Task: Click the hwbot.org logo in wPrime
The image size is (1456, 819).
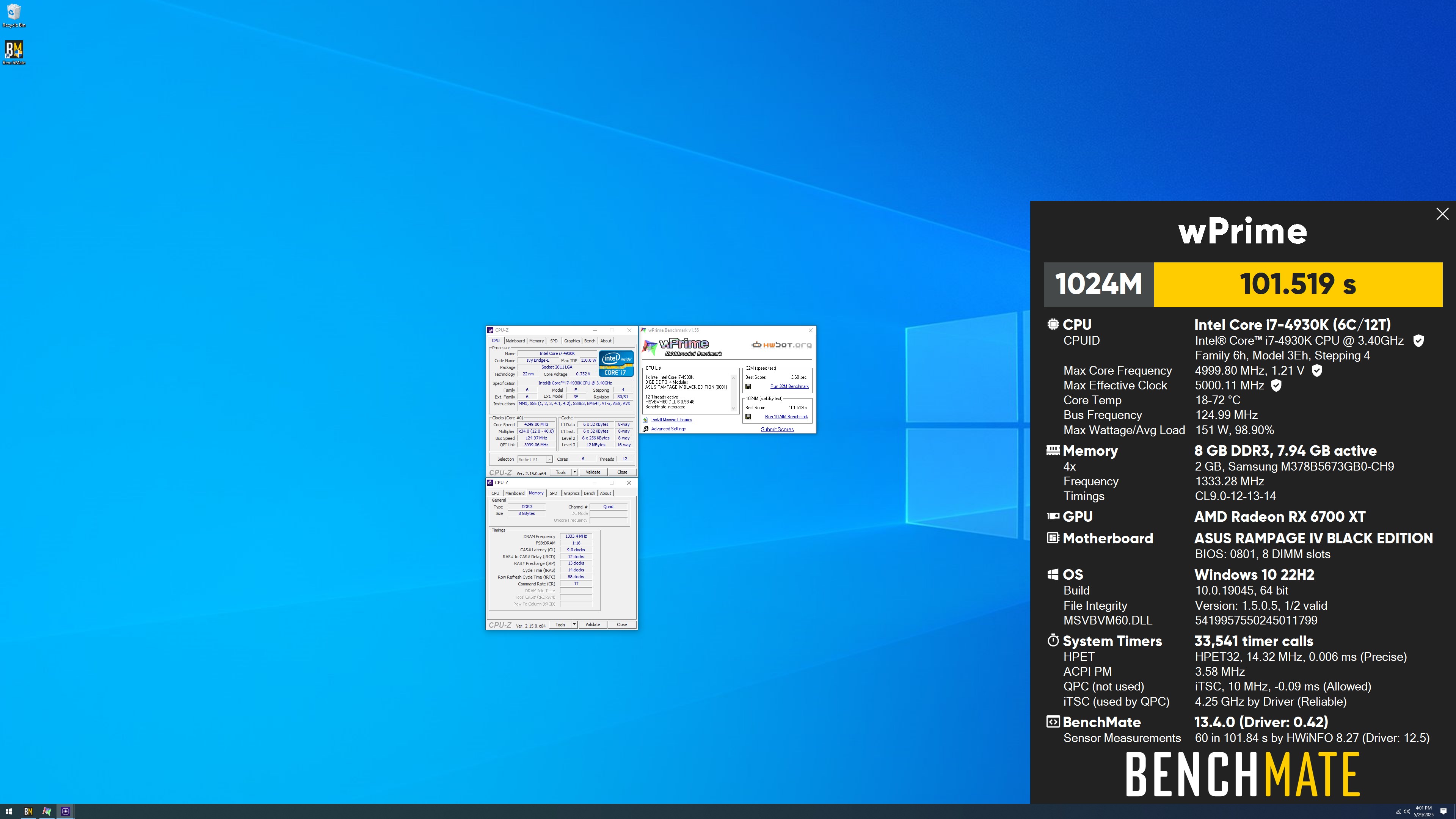Action: coord(781,345)
